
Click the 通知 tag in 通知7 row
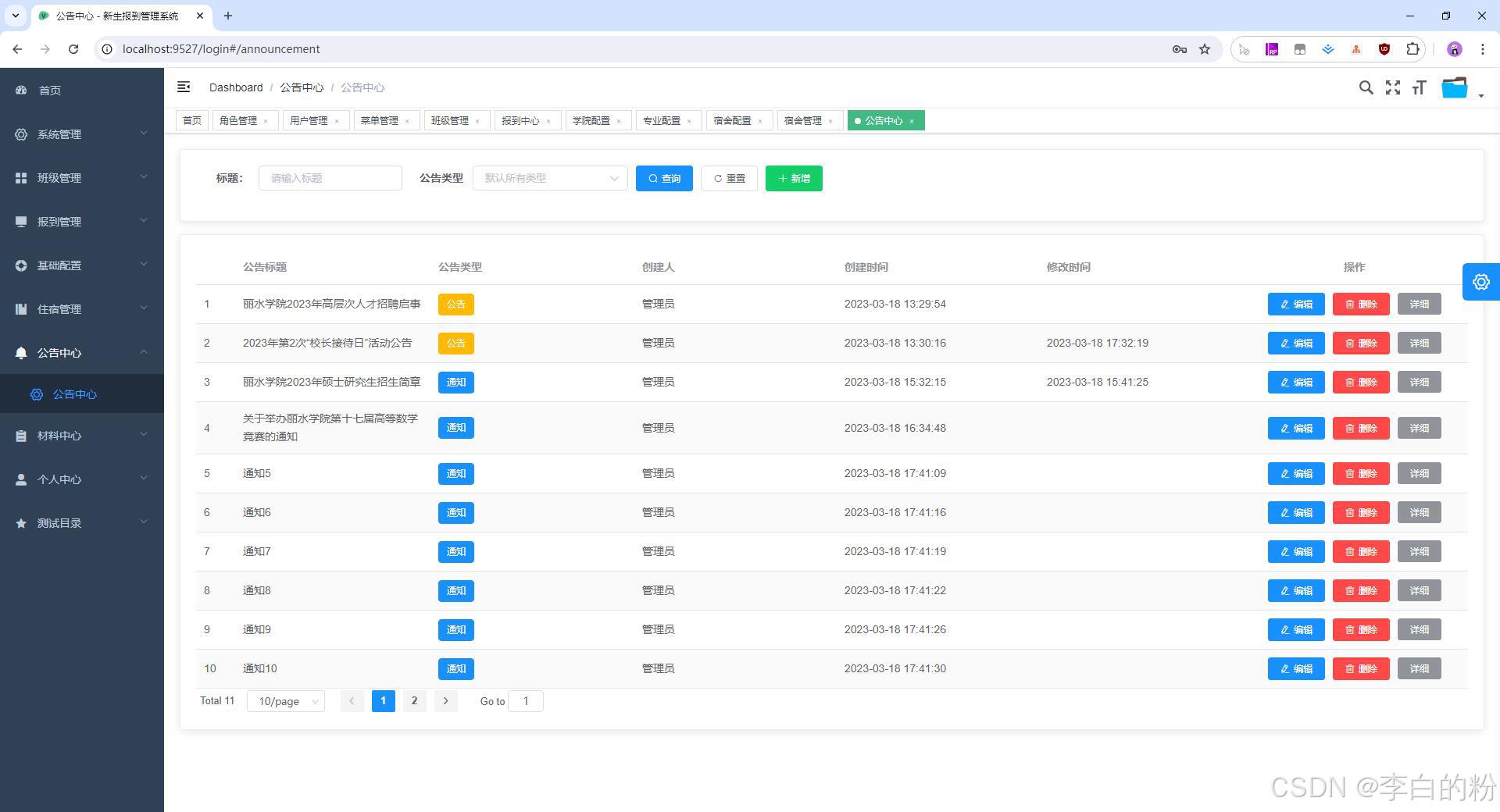(x=456, y=552)
